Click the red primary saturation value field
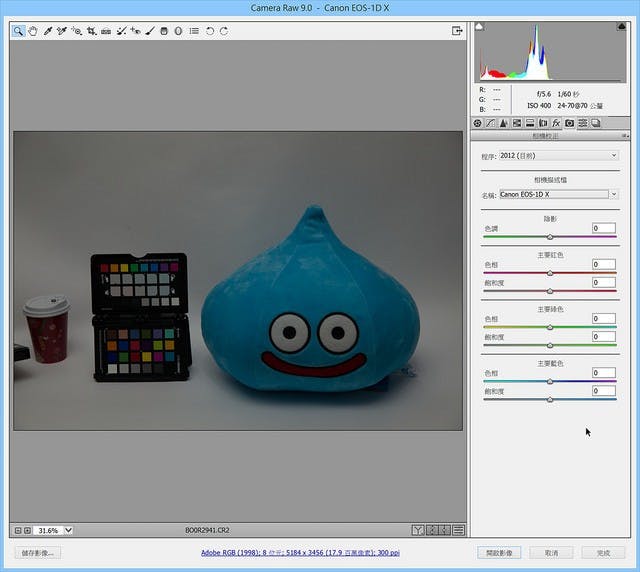This screenshot has width=640, height=572. pos(604,282)
